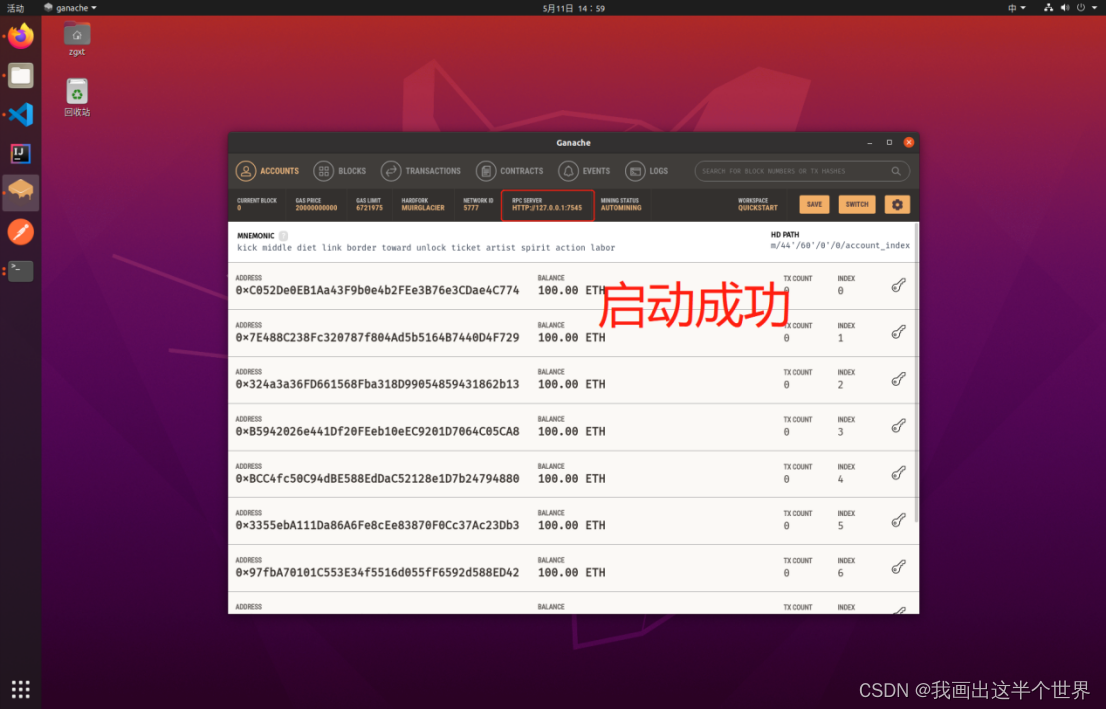Click the volume icon in top bar
The image size is (1106, 710).
pos(1064,8)
